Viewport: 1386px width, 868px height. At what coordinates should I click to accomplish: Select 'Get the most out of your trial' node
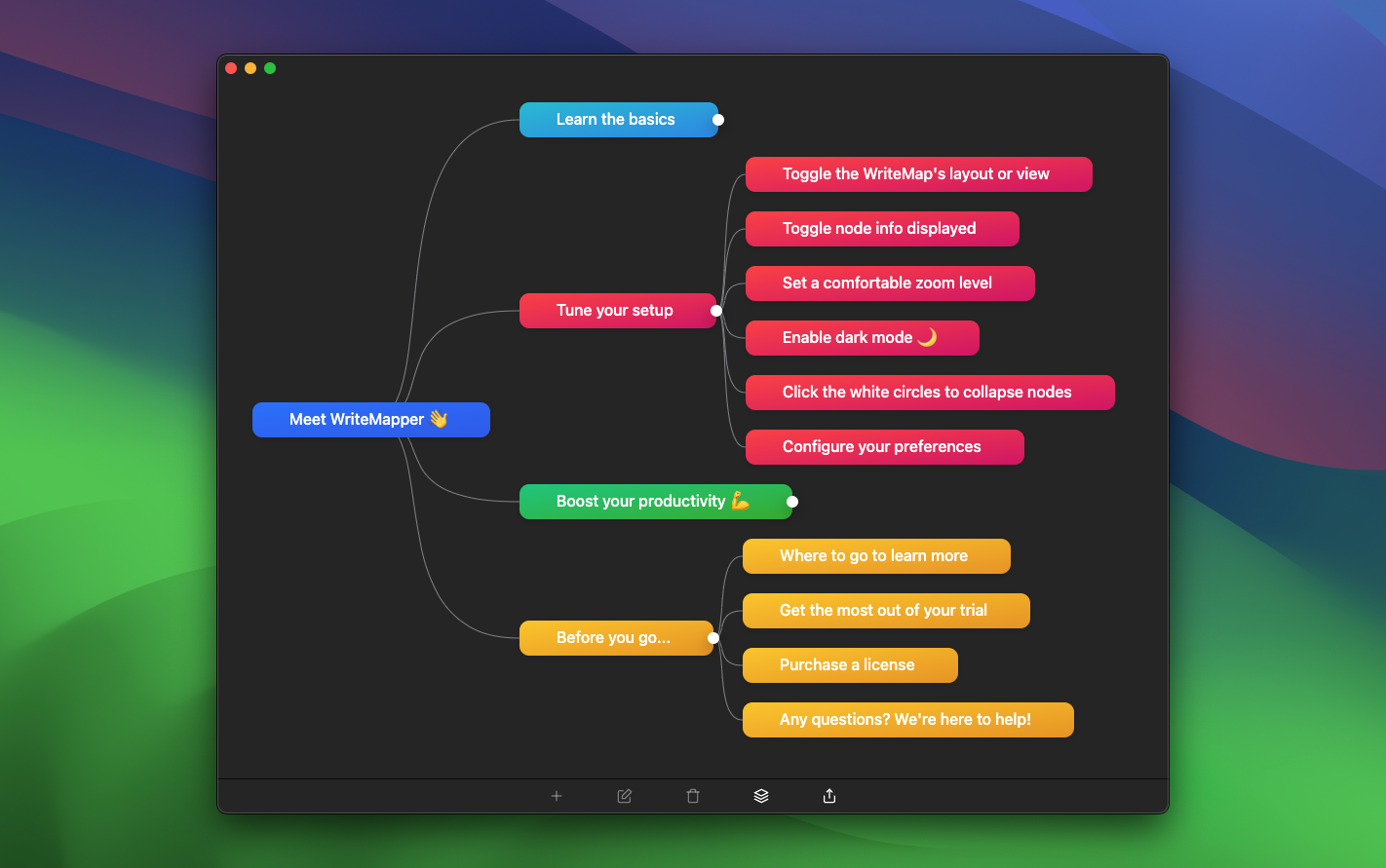[x=886, y=611]
